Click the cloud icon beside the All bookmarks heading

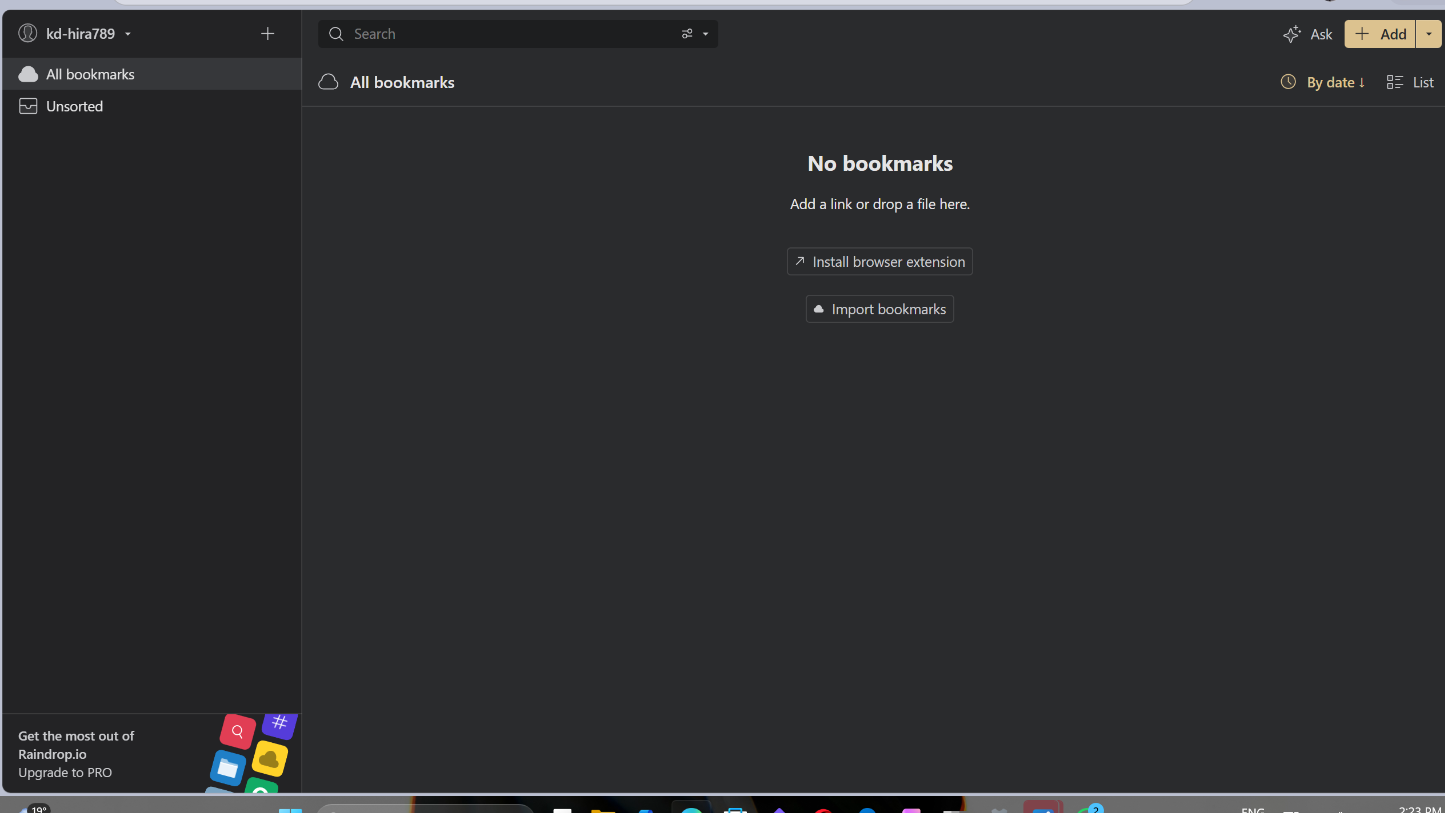click(328, 82)
